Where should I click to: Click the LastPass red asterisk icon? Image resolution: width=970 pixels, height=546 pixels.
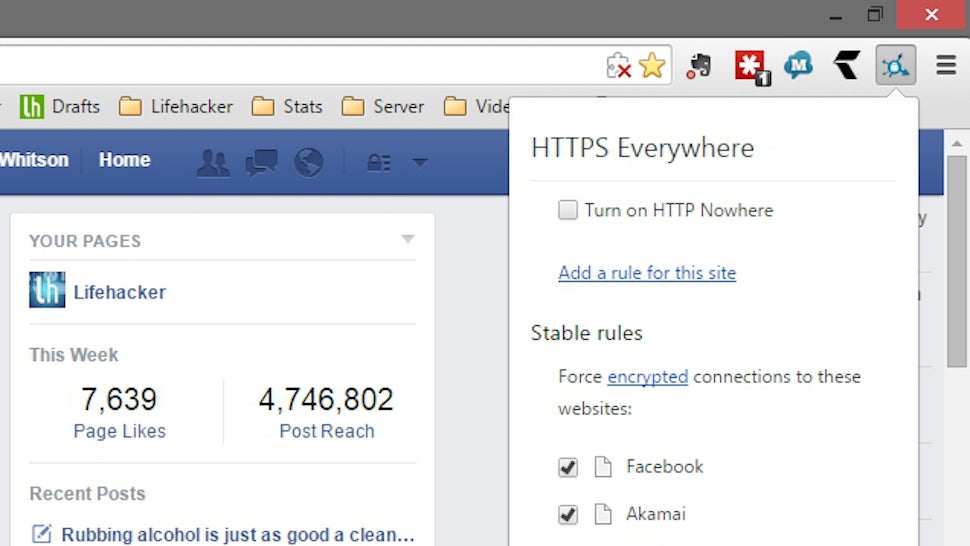[751, 67]
